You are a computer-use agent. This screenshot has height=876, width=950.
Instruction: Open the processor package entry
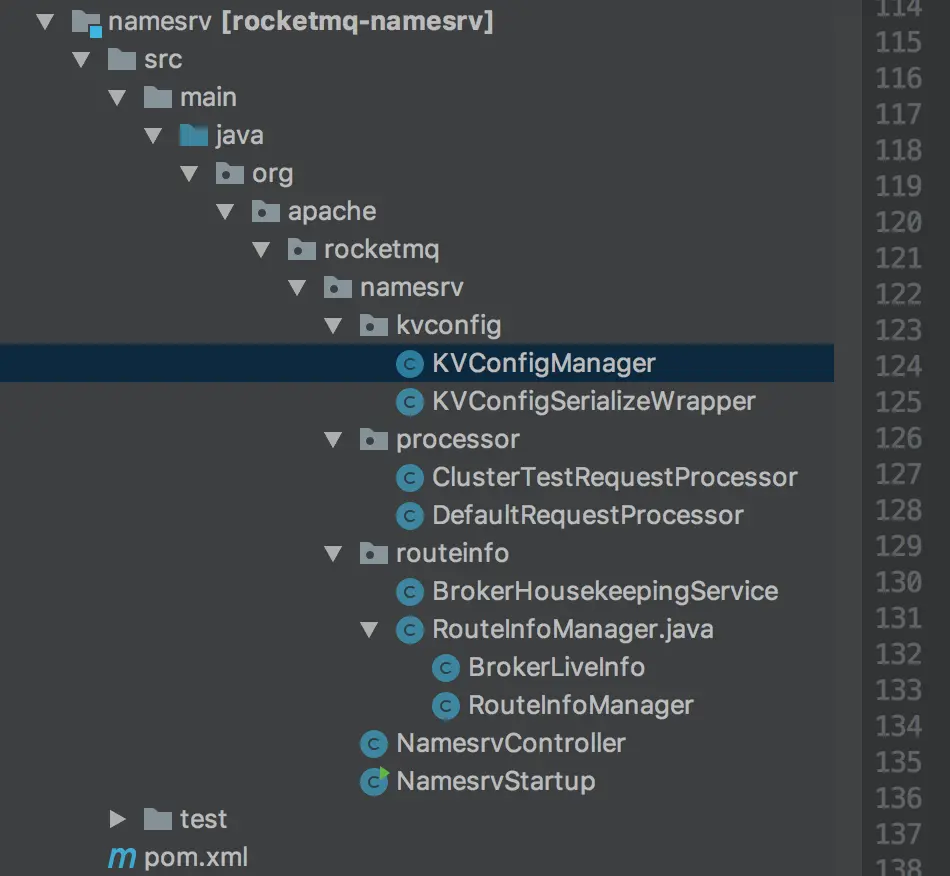458,439
